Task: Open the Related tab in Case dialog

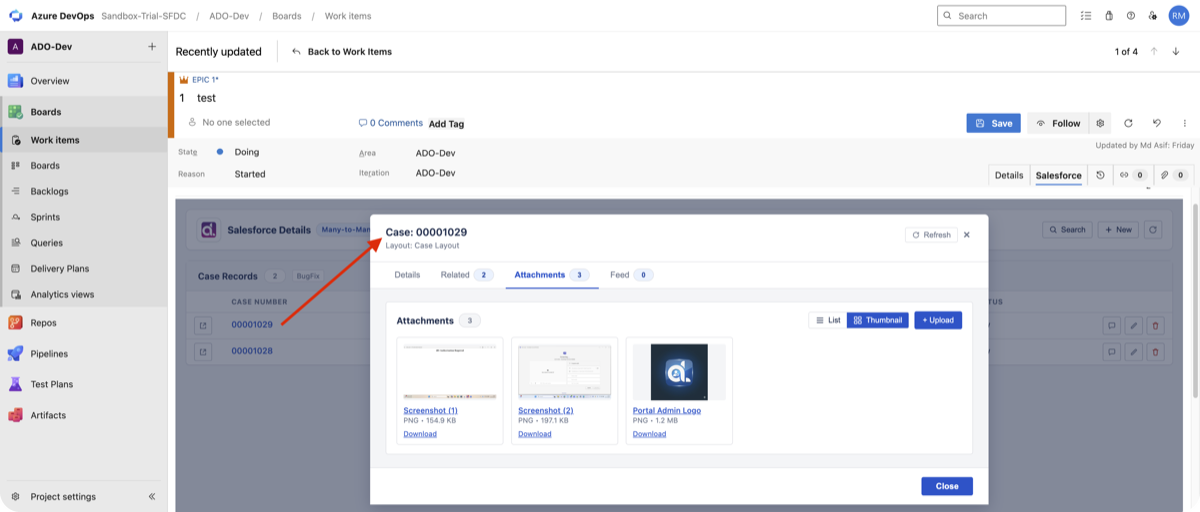Action: (467, 274)
